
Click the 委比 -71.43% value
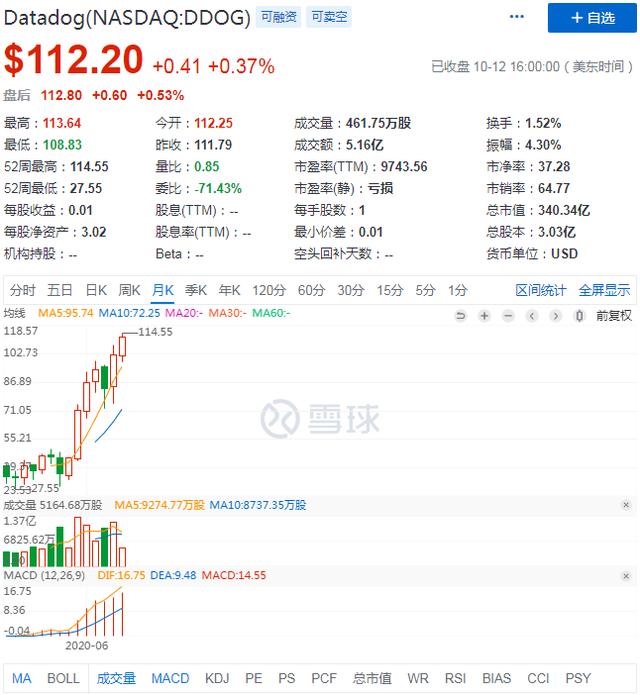(218, 188)
